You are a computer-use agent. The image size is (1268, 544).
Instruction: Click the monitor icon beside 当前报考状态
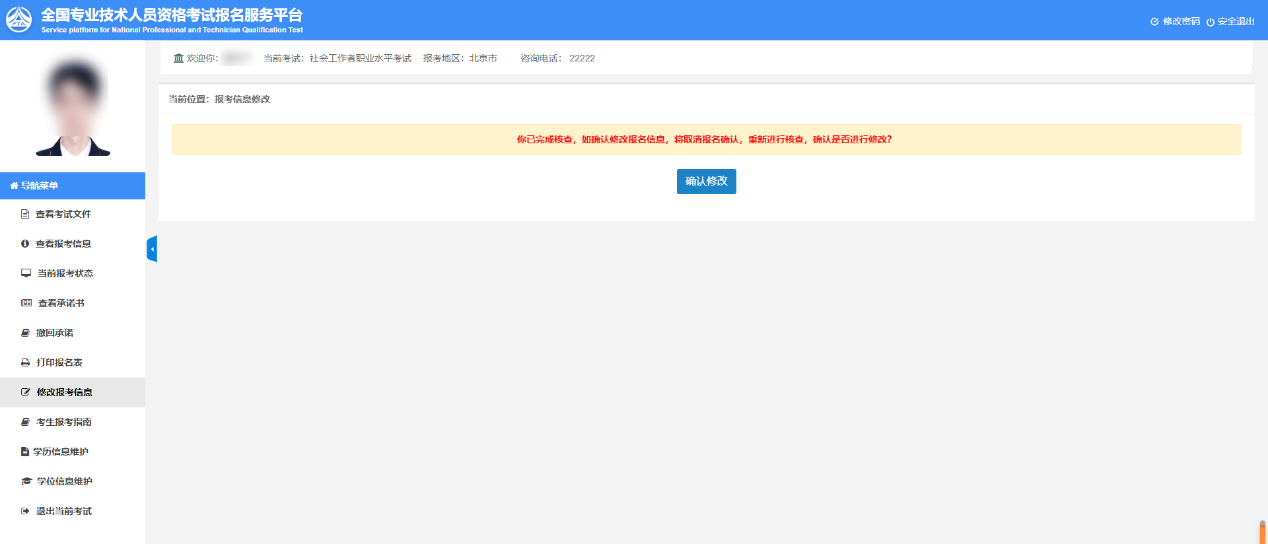click(25, 273)
